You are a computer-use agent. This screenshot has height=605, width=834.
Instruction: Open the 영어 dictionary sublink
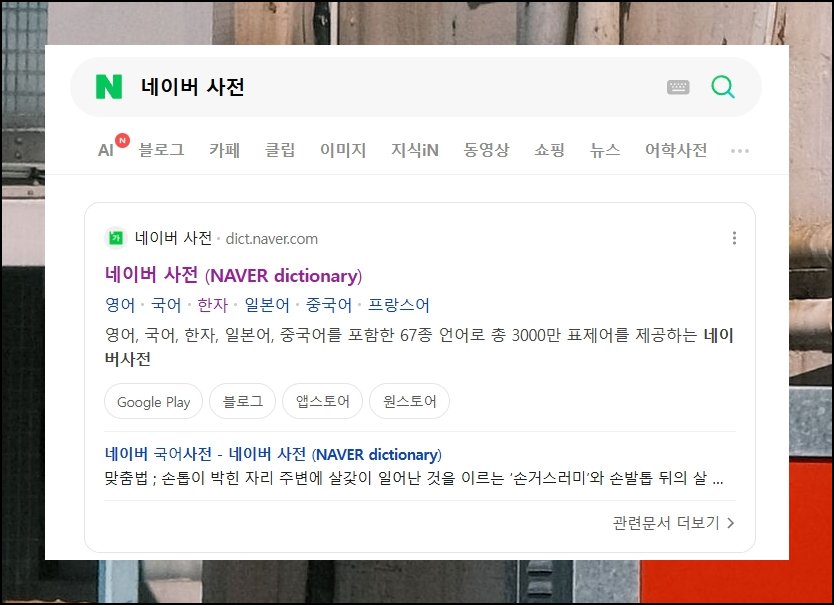[x=120, y=305]
